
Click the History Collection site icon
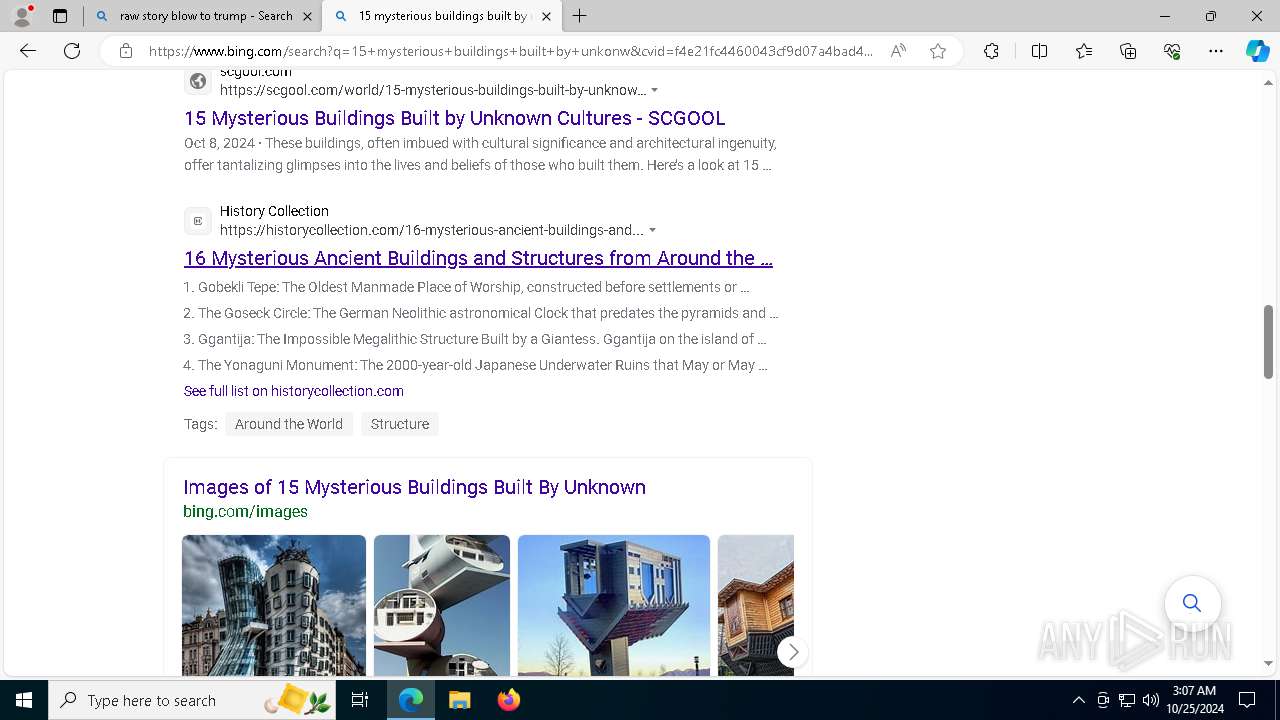point(198,220)
